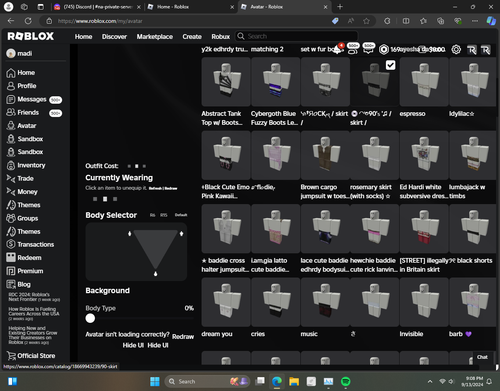Show hidden icons in the system tray
The height and width of the screenshot is (391, 500).
point(430,381)
